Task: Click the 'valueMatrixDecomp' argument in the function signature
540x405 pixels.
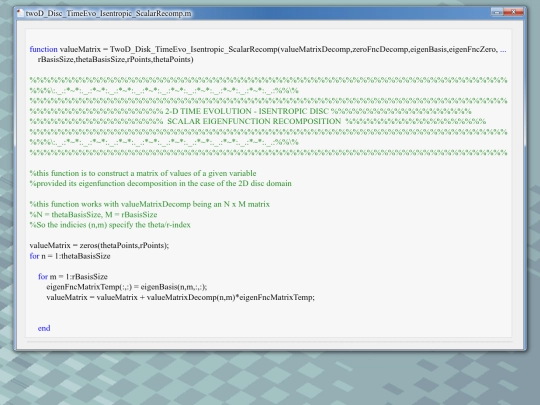Action: [x=315, y=49]
